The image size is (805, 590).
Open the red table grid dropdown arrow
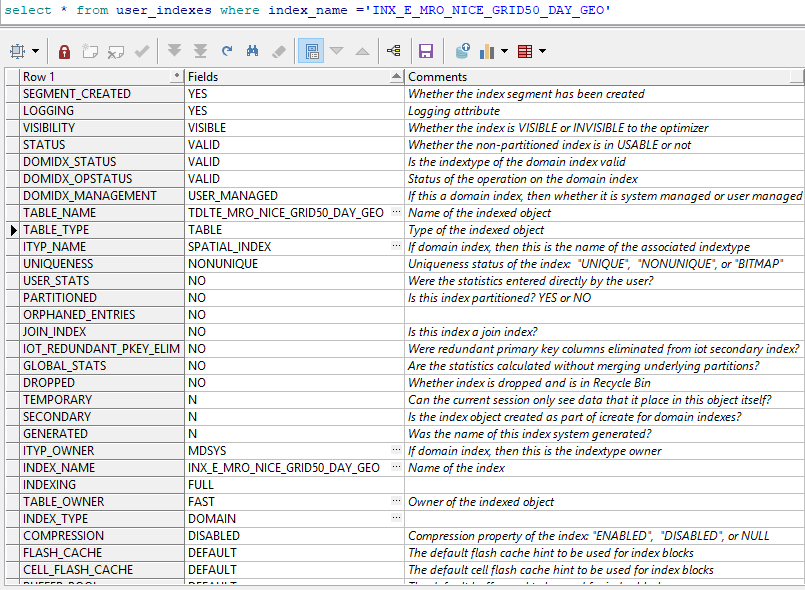pyautogui.click(x=542, y=51)
